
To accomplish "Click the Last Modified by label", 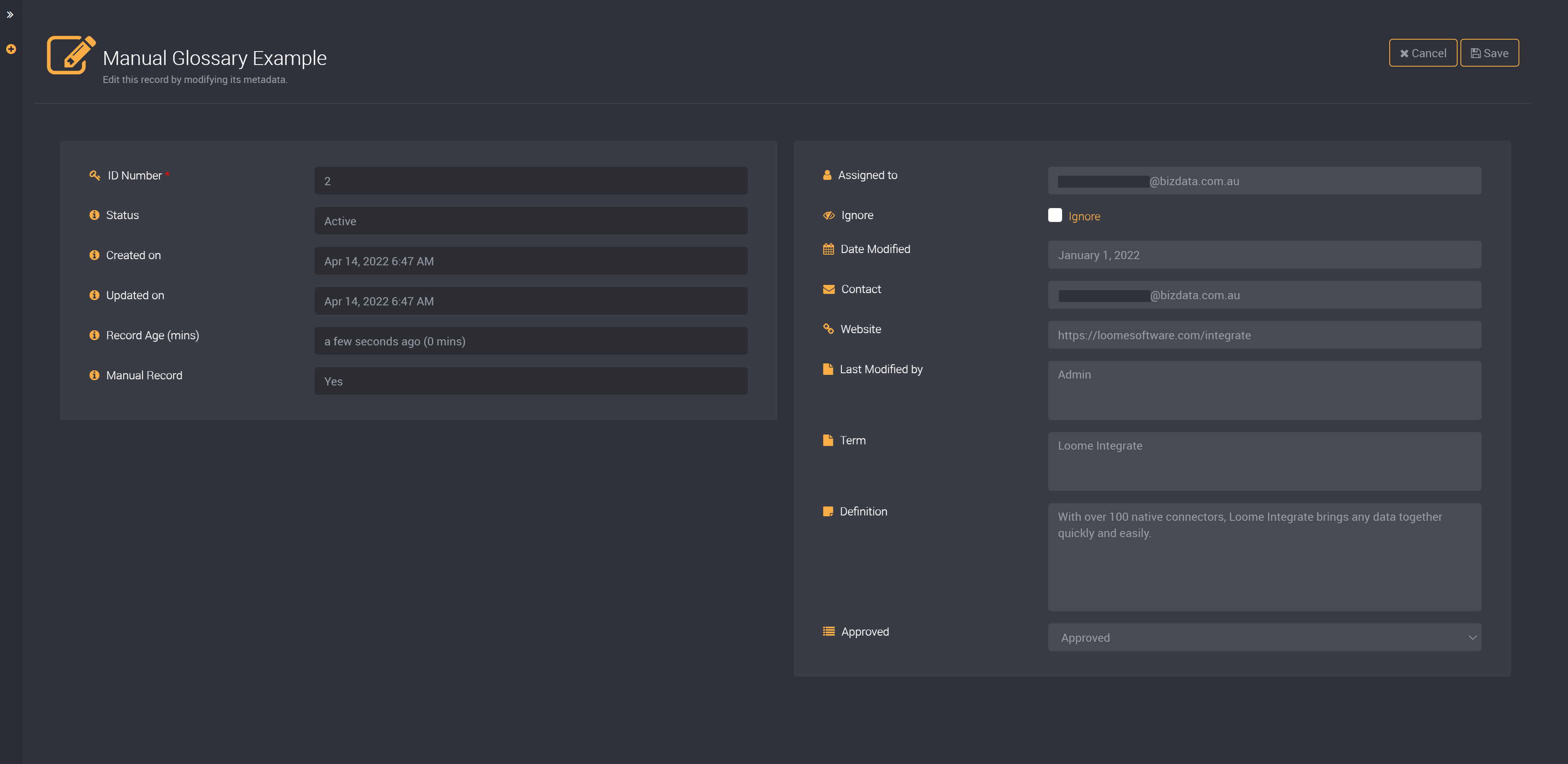I will pyautogui.click(x=881, y=370).
